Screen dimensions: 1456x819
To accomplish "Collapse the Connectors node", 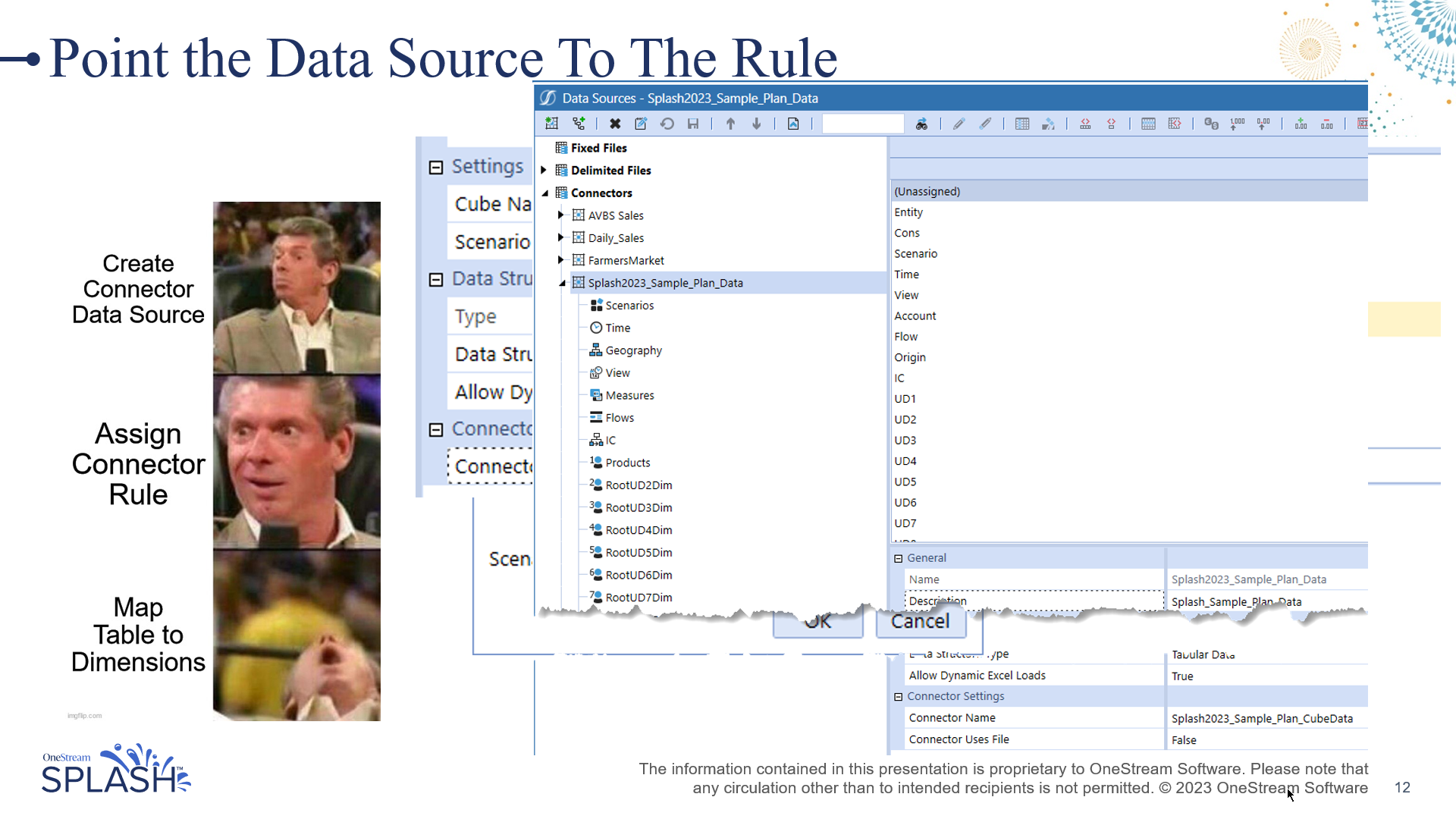I will [x=544, y=193].
